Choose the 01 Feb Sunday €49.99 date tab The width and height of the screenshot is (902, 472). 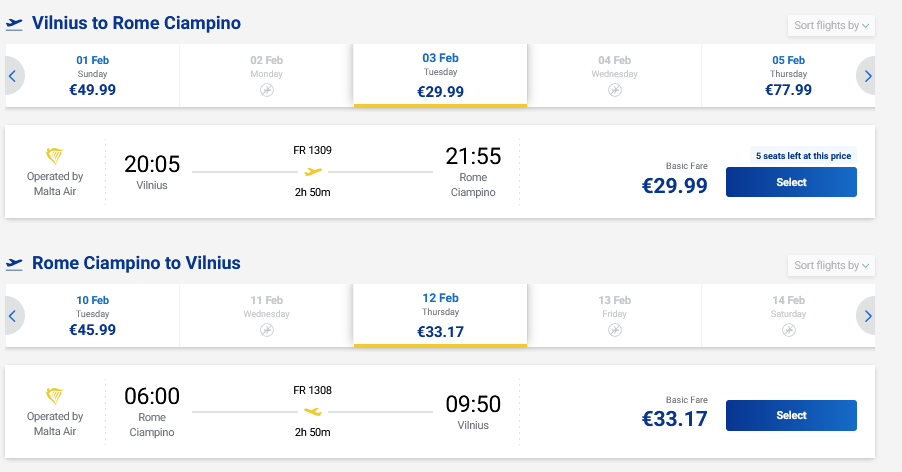pyautogui.click(x=92, y=76)
